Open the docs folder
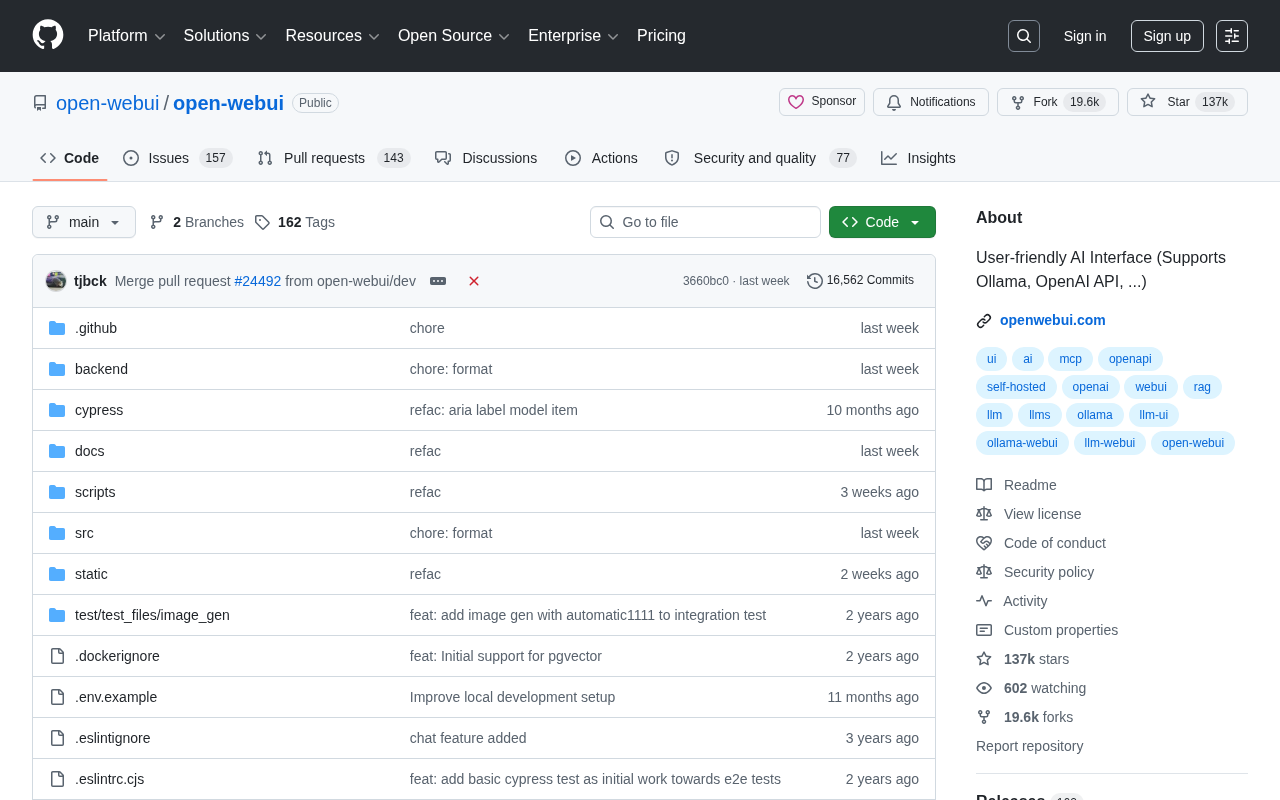The image size is (1280, 800). 90,451
